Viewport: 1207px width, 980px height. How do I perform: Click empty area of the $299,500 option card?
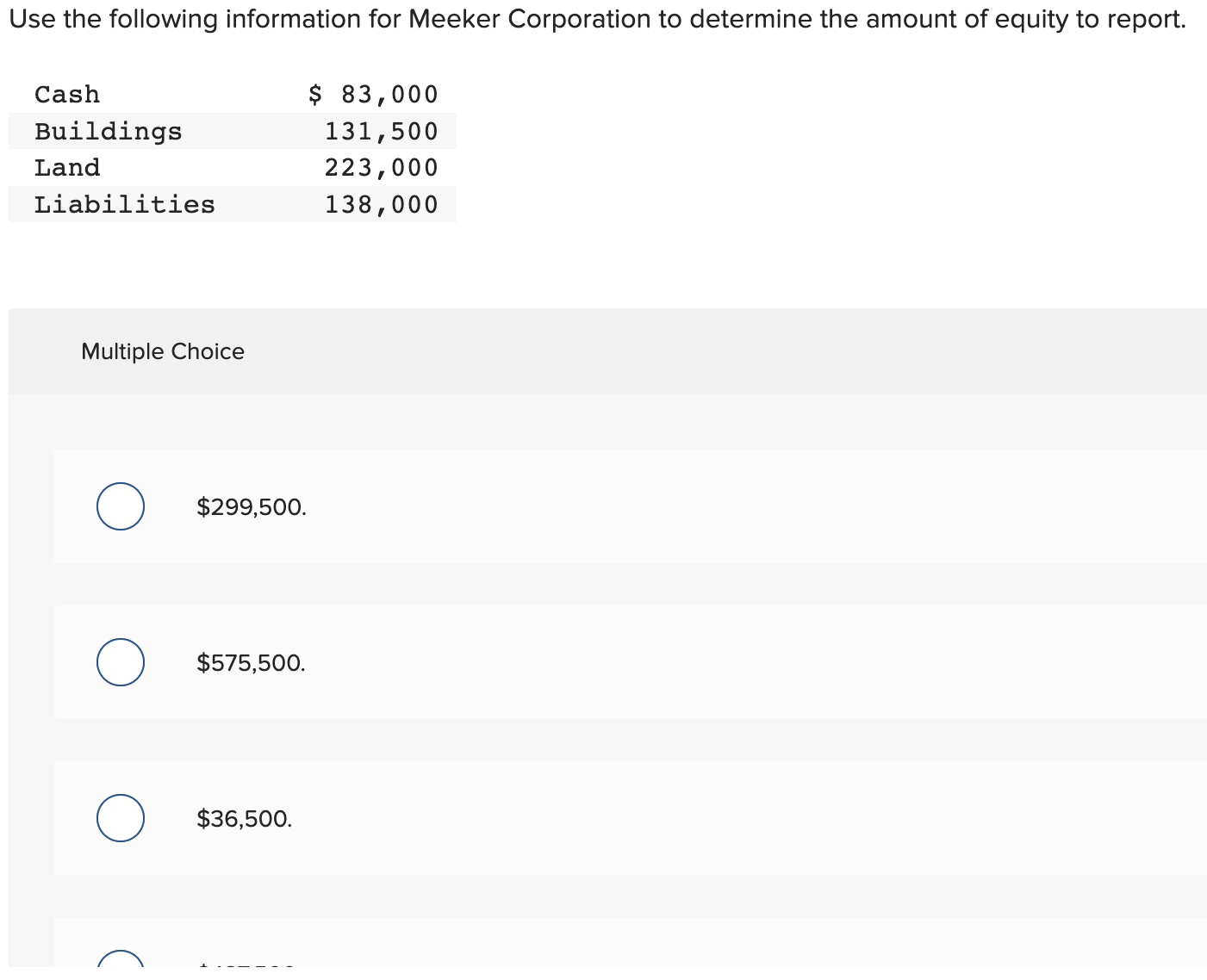732,506
